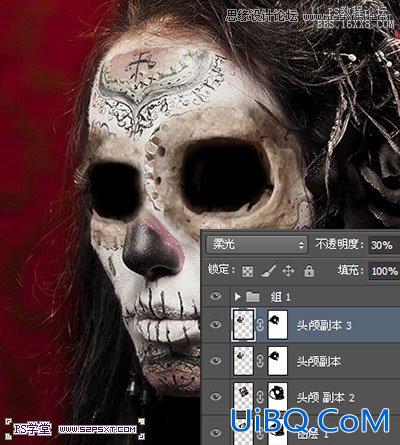Select mask thumbnail of 头颅 副本 2
Viewport: 400px width, 445px height.
278,397
